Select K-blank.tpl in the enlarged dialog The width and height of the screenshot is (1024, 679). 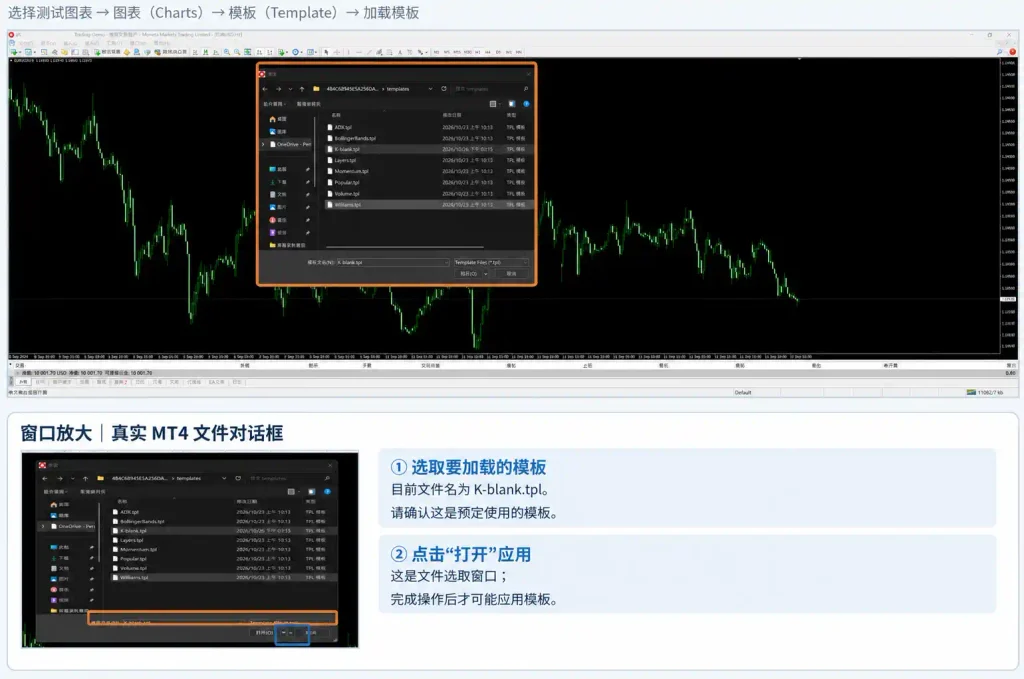(x=224, y=531)
